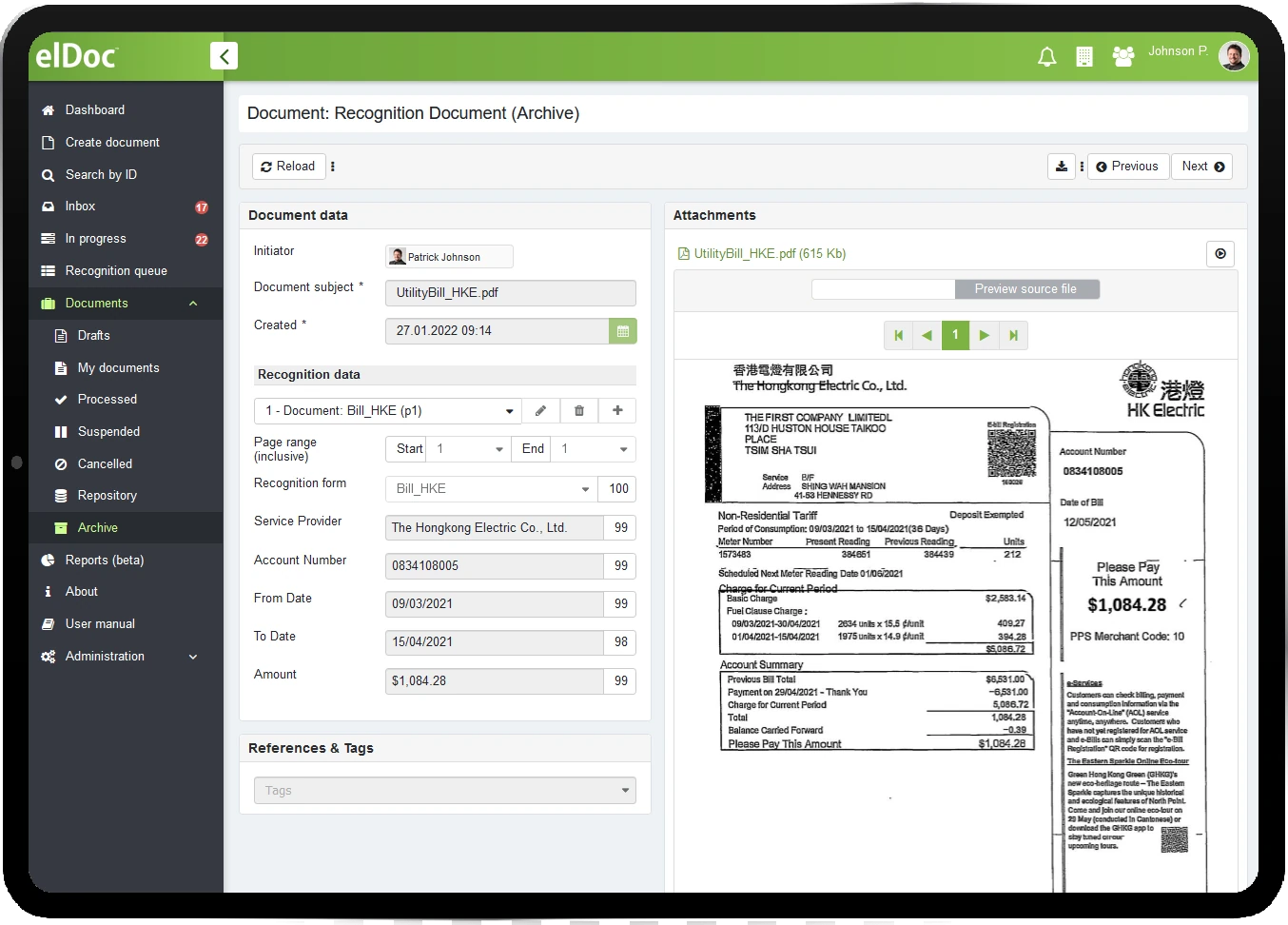Click the Previous document button

(x=1127, y=167)
